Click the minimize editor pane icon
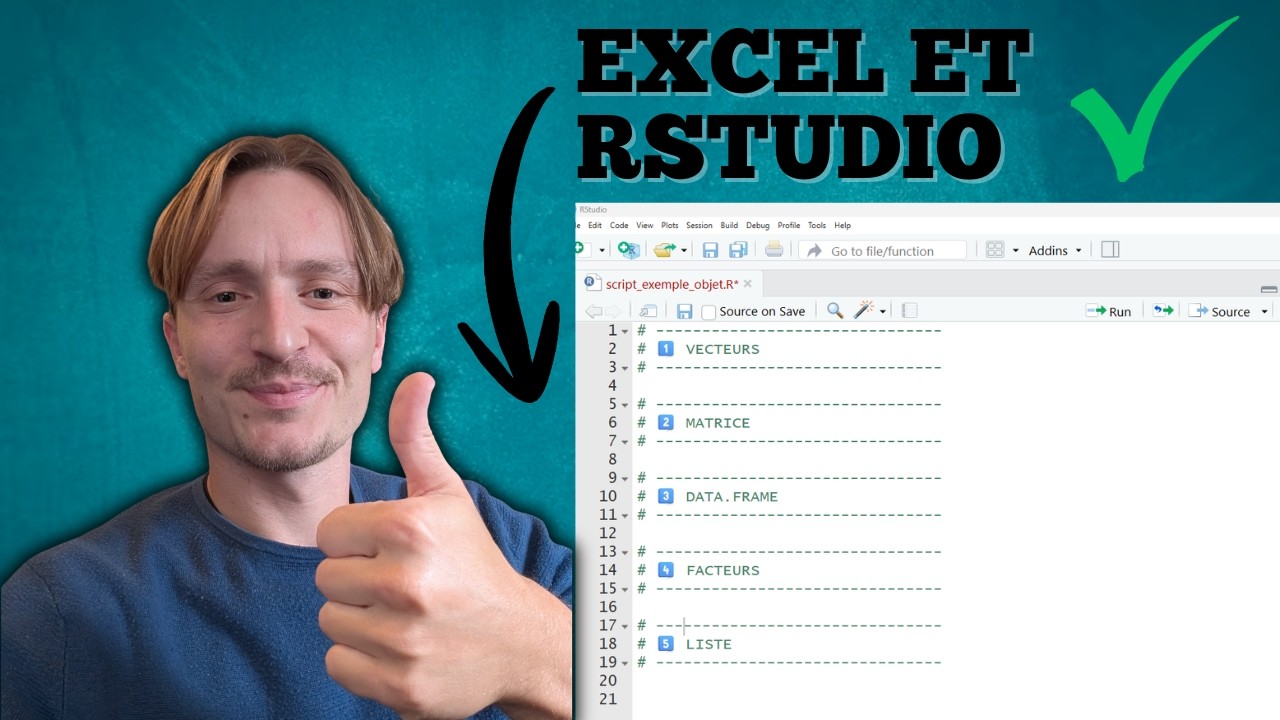Viewport: 1280px width, 720px height. click(x=1269, y=289)
